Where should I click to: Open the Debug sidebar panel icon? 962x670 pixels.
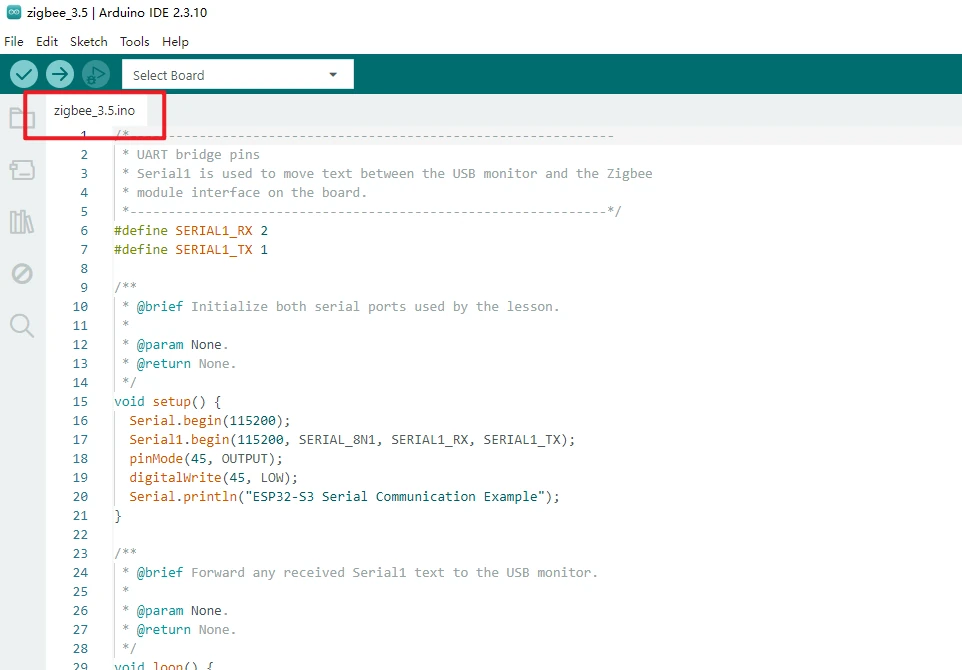point(22,274)
